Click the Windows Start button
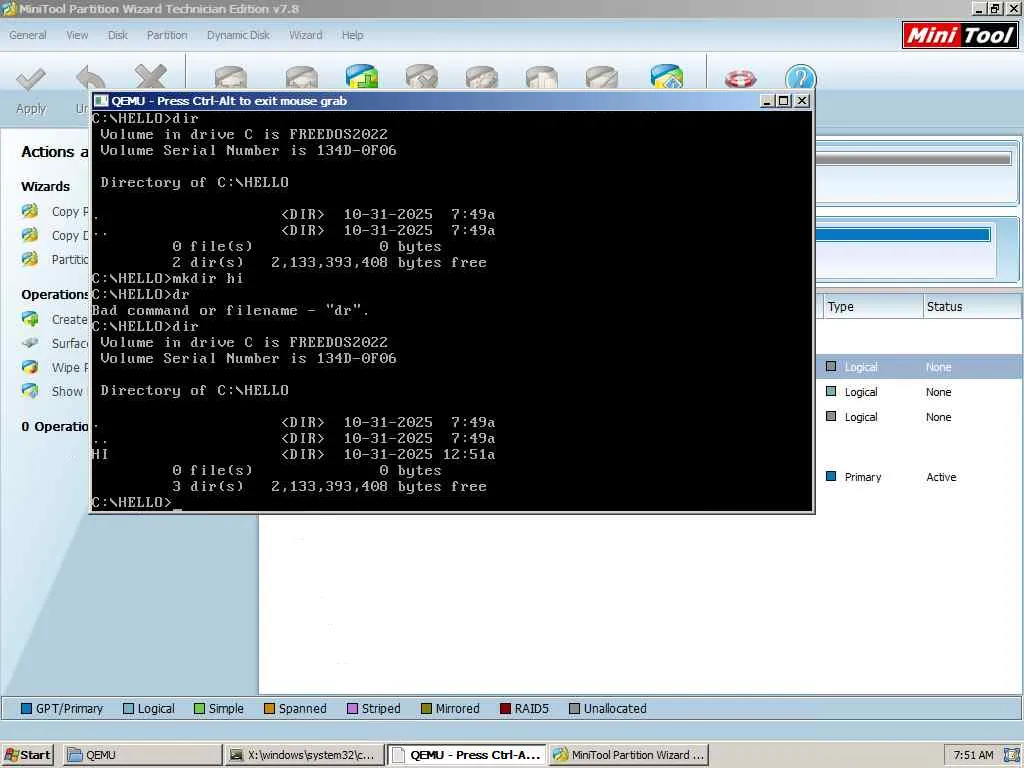 point(27,755)
